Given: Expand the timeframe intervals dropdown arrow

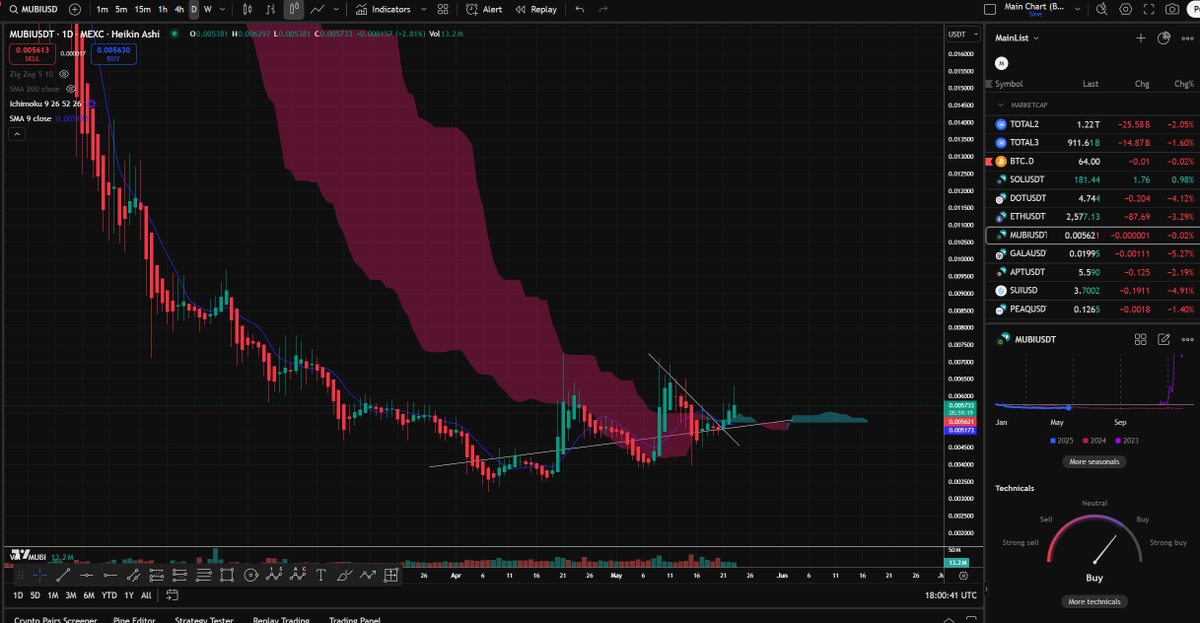Looking at the screenshot, I should 222,9.
